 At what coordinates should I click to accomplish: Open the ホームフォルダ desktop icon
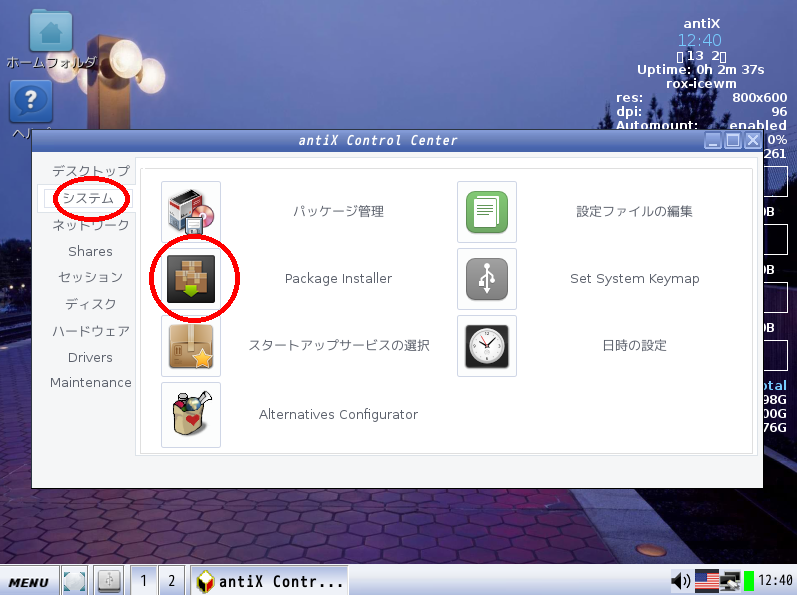click(51, 32)
